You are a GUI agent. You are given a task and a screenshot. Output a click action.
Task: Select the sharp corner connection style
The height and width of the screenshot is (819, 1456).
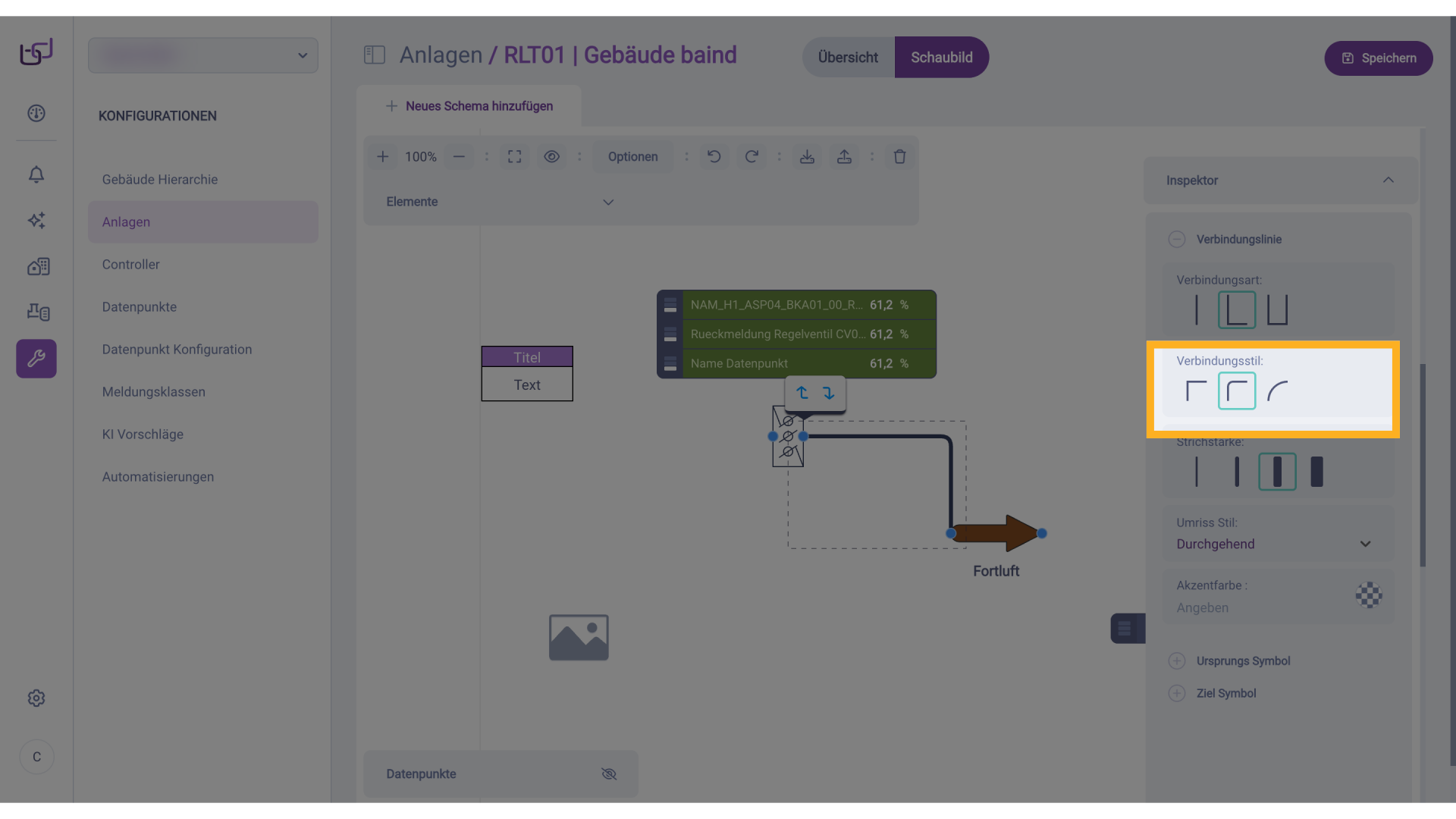click(x=1196, y=391)
